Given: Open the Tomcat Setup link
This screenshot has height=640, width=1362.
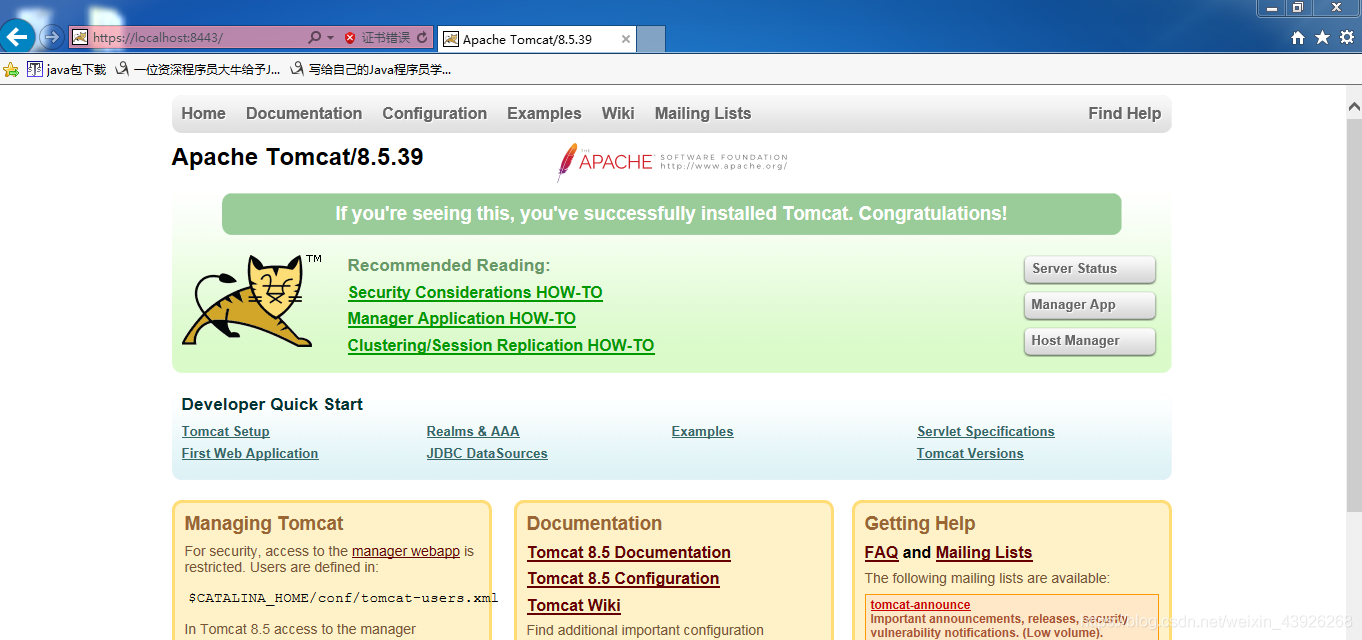Looking at the screenshot, I should coord(225,431).
